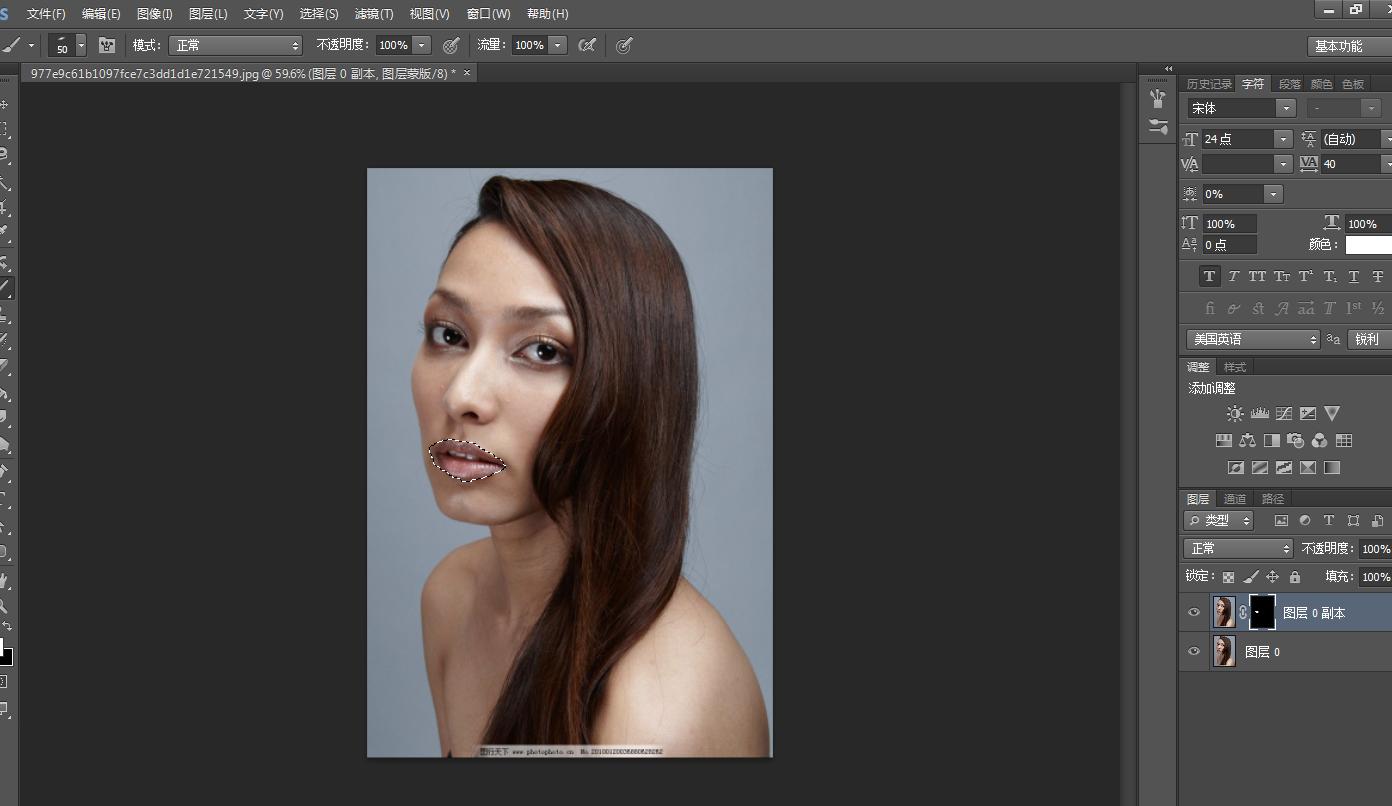Click the lock all padlock icon
1392x806 pixels.
click(x=1295, y=577)
